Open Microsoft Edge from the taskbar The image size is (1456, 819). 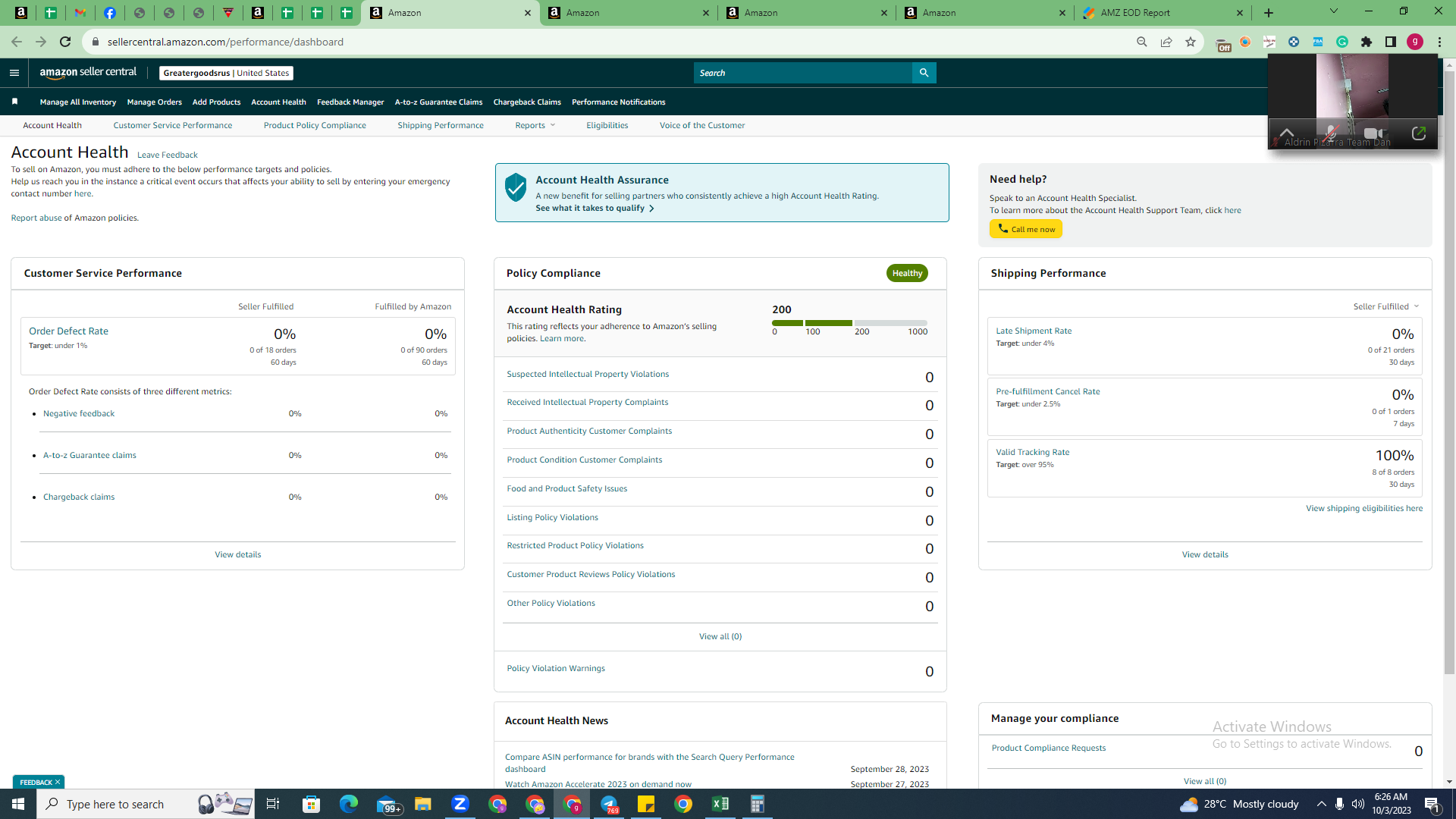point(348,804)
